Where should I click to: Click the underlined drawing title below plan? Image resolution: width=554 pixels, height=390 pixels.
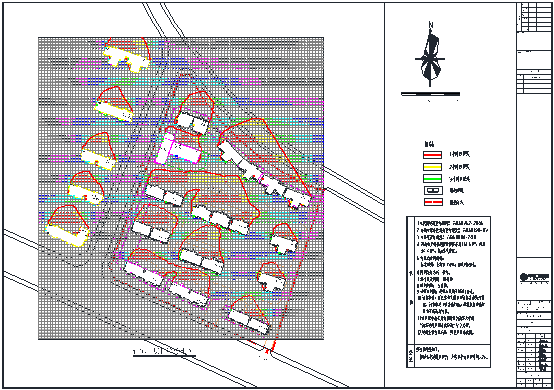(x=164, y=352)
